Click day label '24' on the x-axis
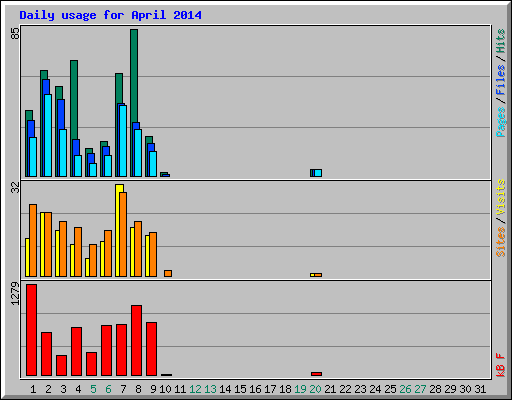This screenshot has height=400, width=512. tap(375, 389)
